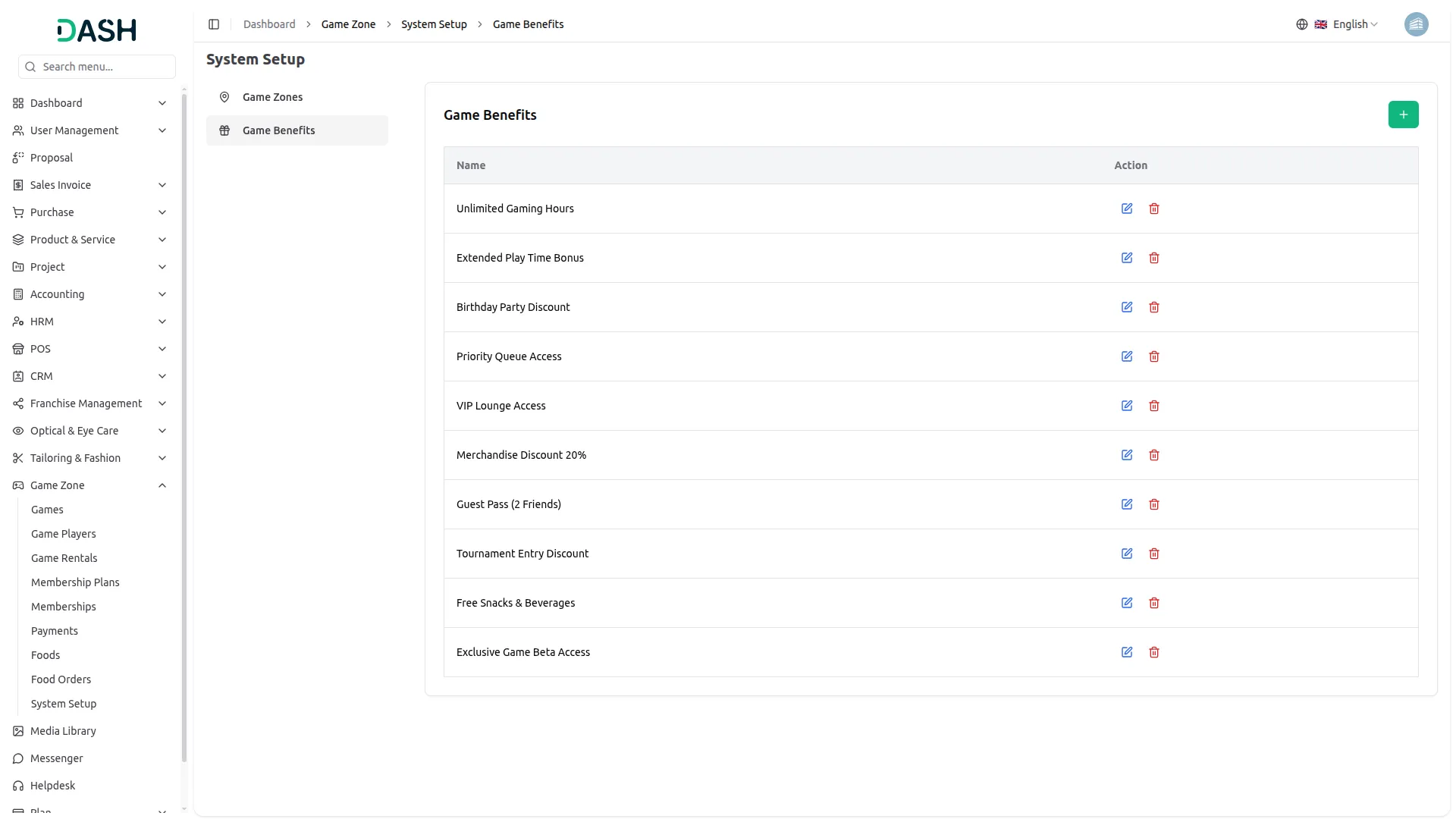Image resolution: width=1456 pixels, height=819 pixels.
Task: Open the English language dropdown
Action: [1346, 24]
